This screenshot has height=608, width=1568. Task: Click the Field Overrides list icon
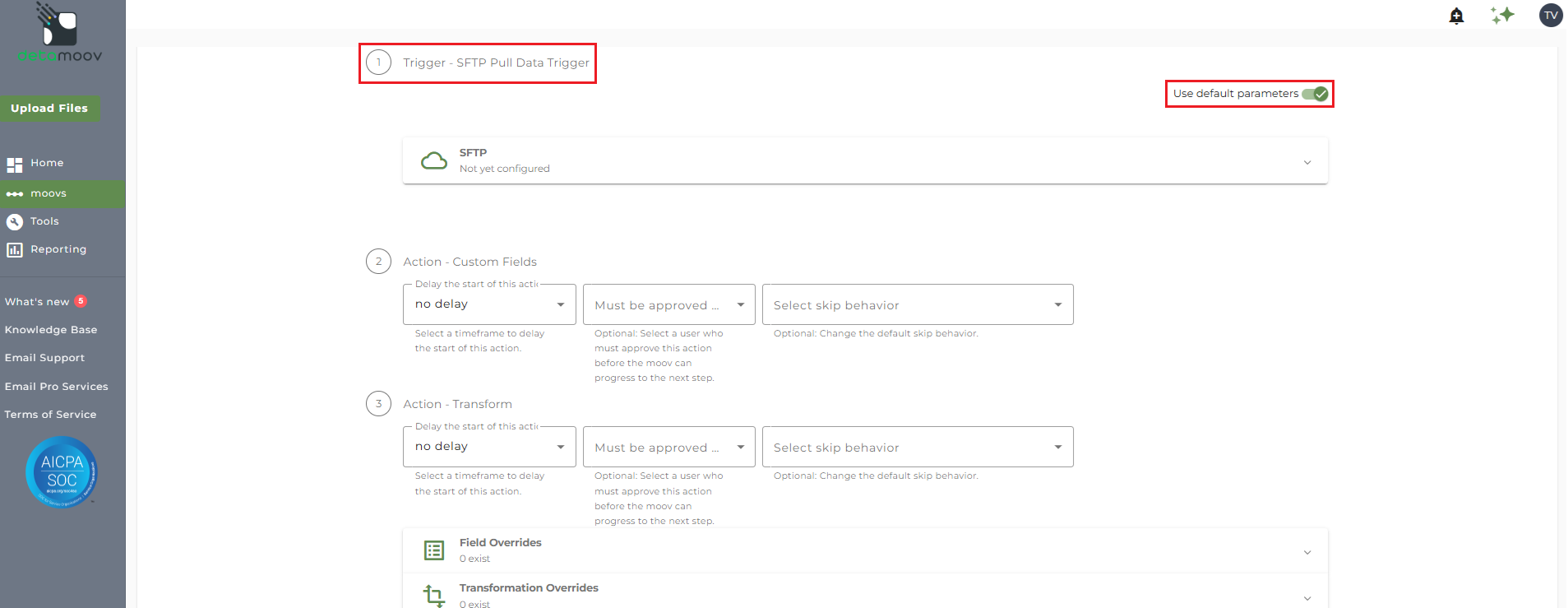(x=433, y=550)
